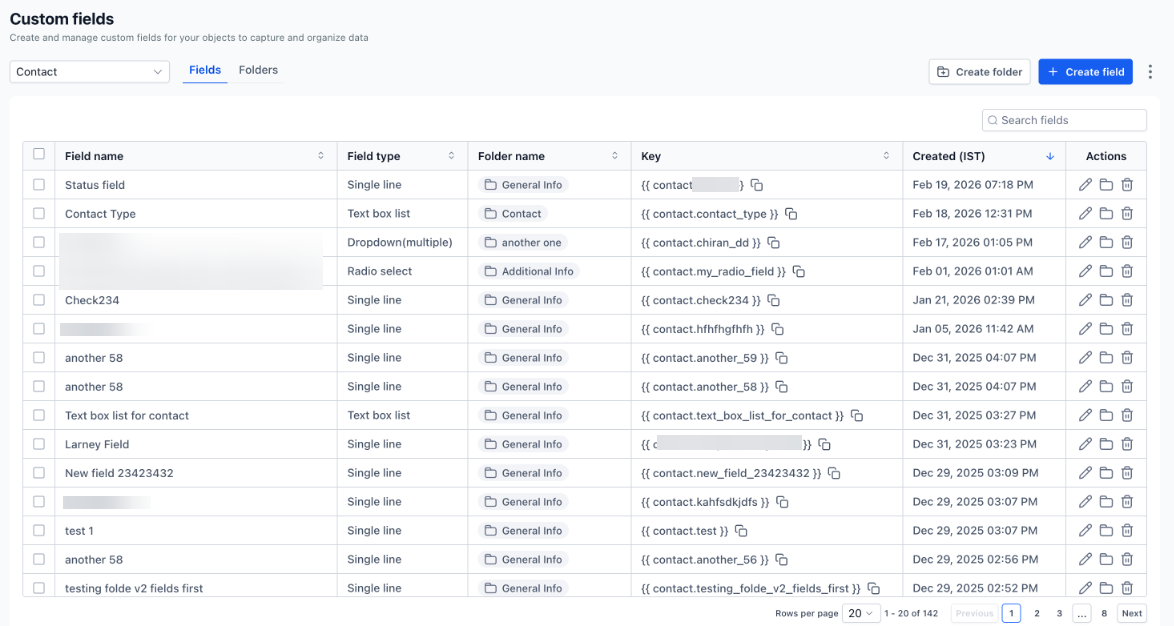This screenshot has height=626, width=1174.
Task: Focus the Search fields input box
Action: click(x=1068, y=120)
